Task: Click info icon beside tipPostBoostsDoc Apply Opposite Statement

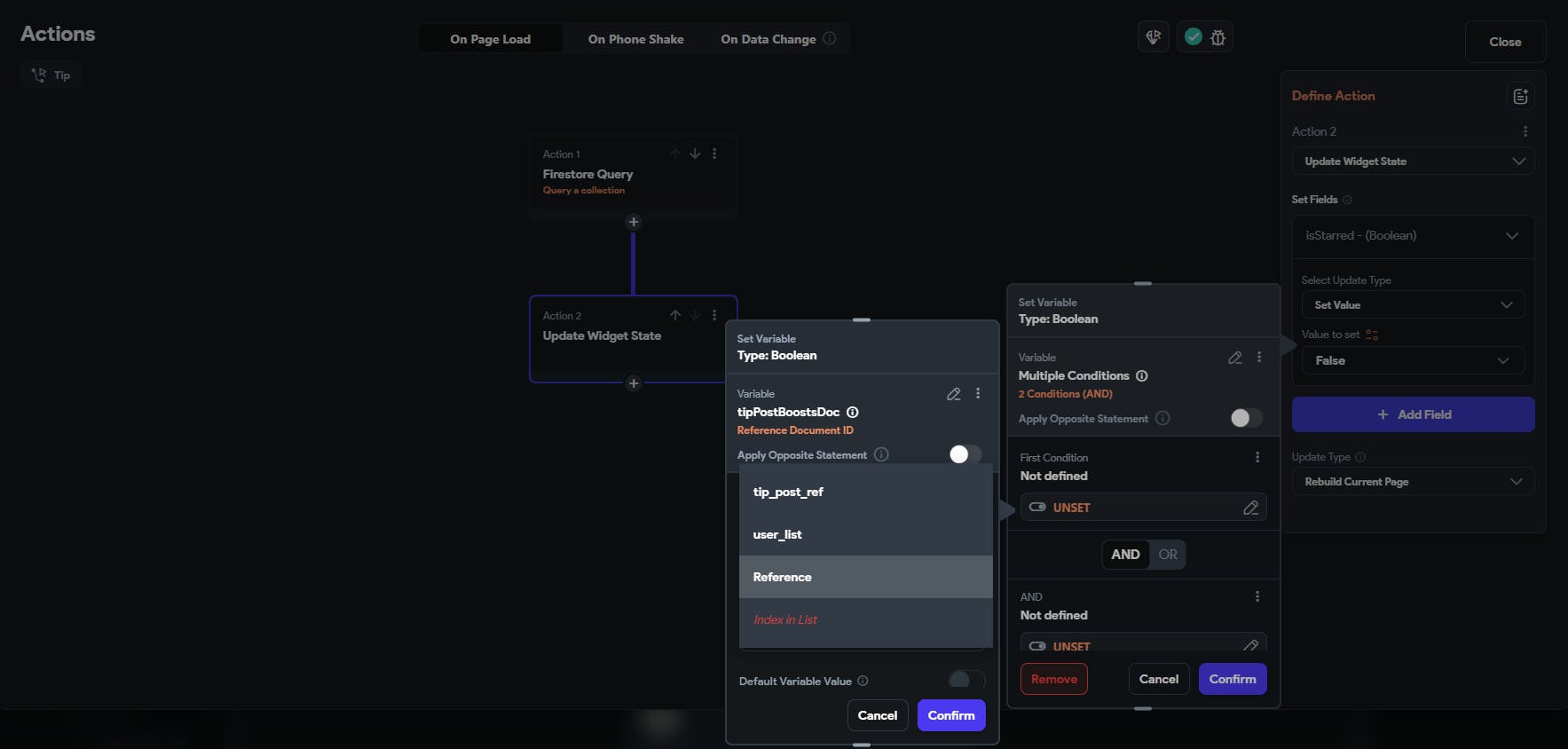Action: [x=881, y=454]
